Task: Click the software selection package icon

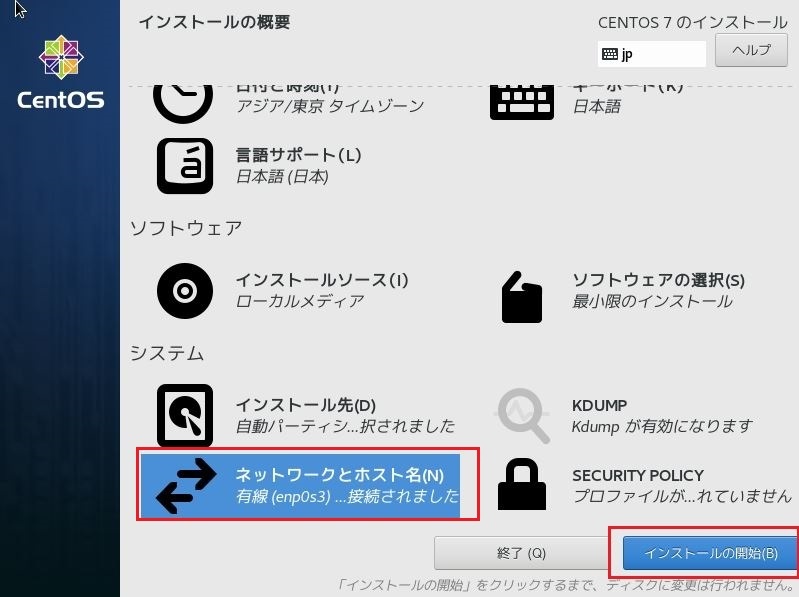Action: coord(521,297)
